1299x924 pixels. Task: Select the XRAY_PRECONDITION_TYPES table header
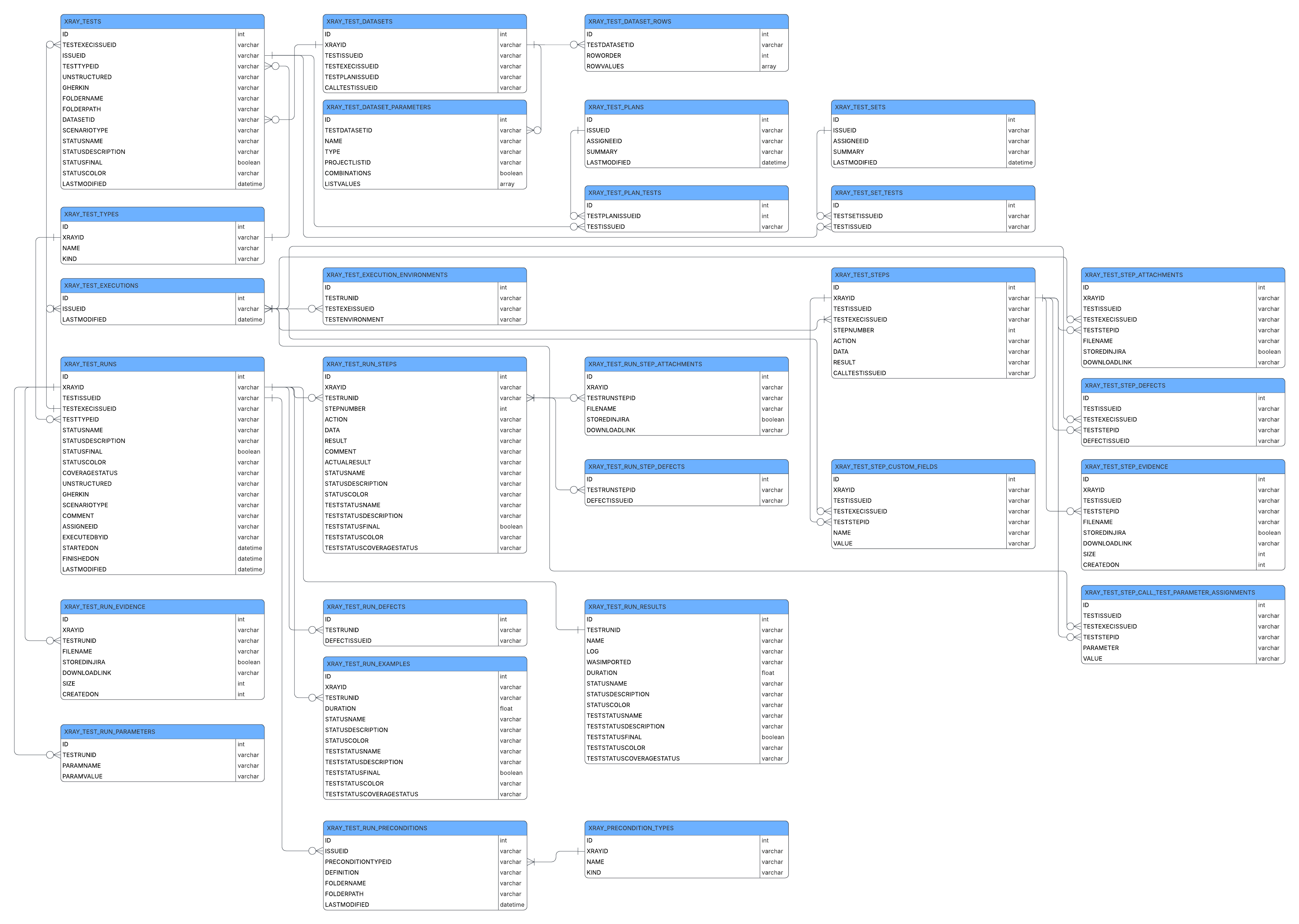pos(686,828)
